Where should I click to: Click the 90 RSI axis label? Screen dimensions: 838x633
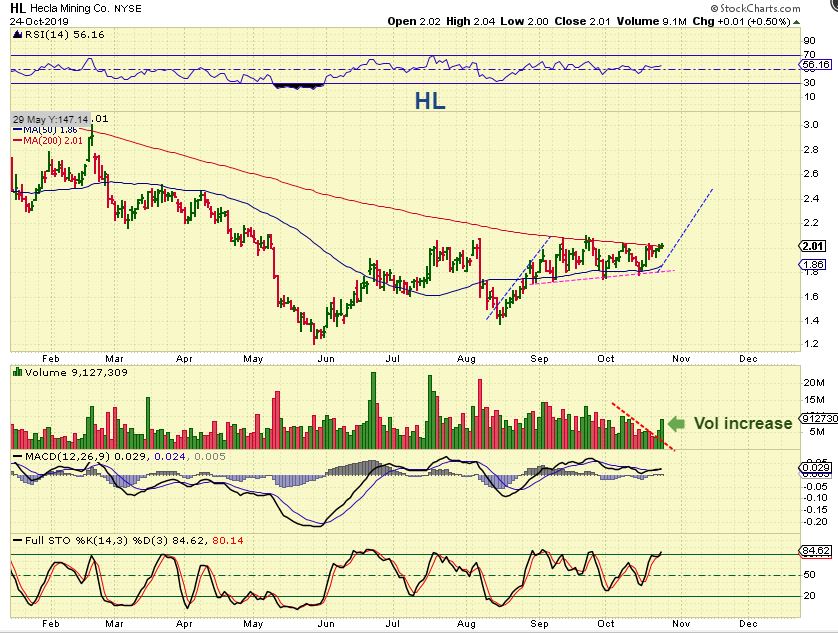[810, 41]
